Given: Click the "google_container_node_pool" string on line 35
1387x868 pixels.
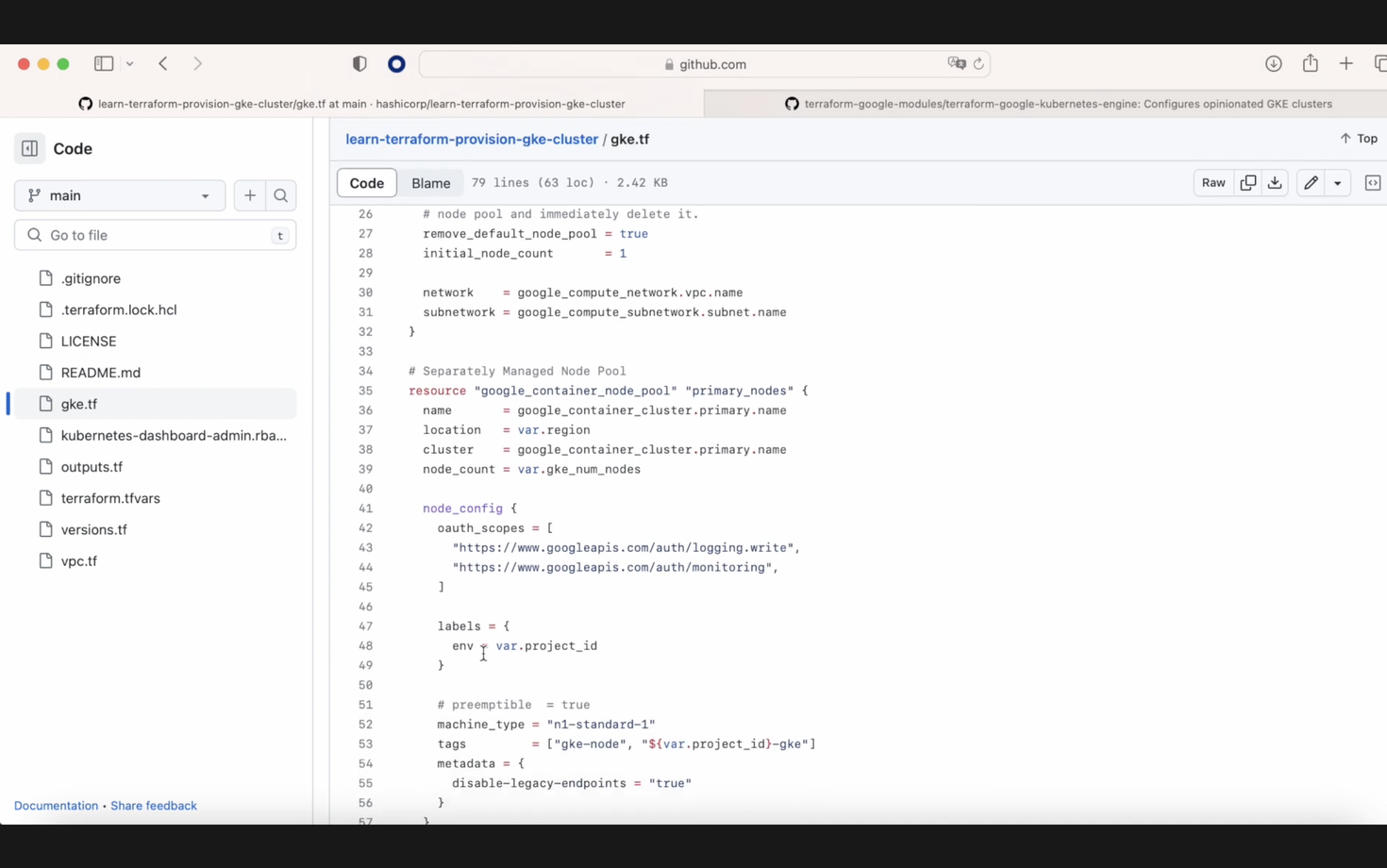Looking at the screenshot, I should click(576, 391).
